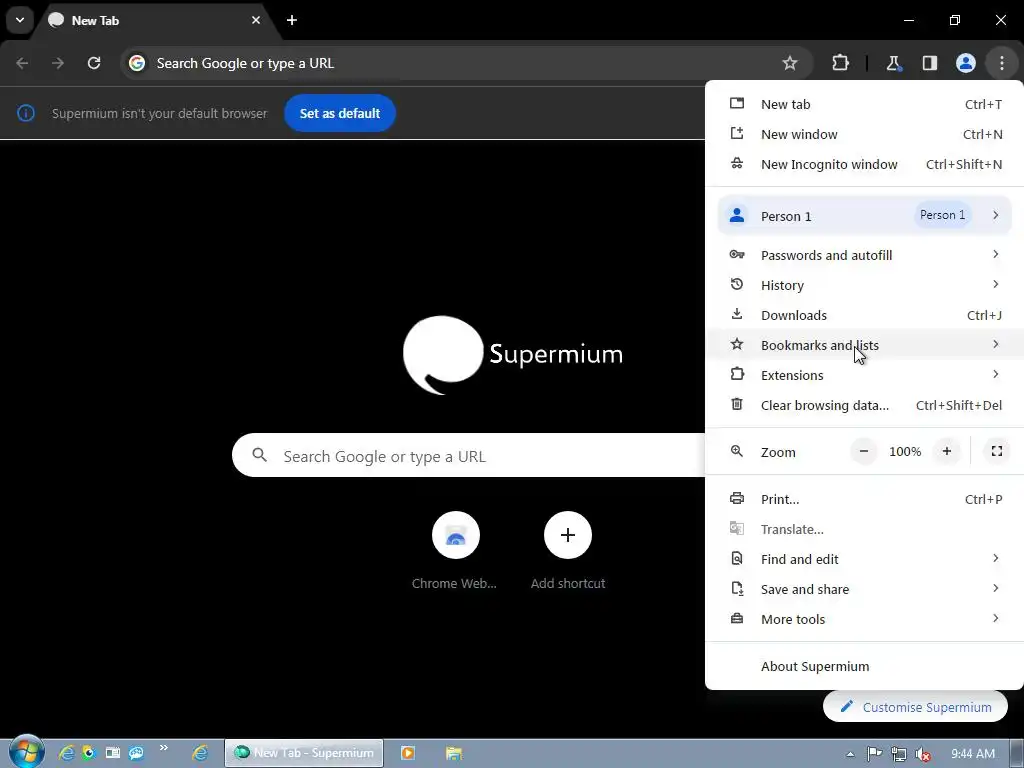The image size is (1024, 768).
Task: Open the media player taskbar icon
Action: [x=408, y=753]
